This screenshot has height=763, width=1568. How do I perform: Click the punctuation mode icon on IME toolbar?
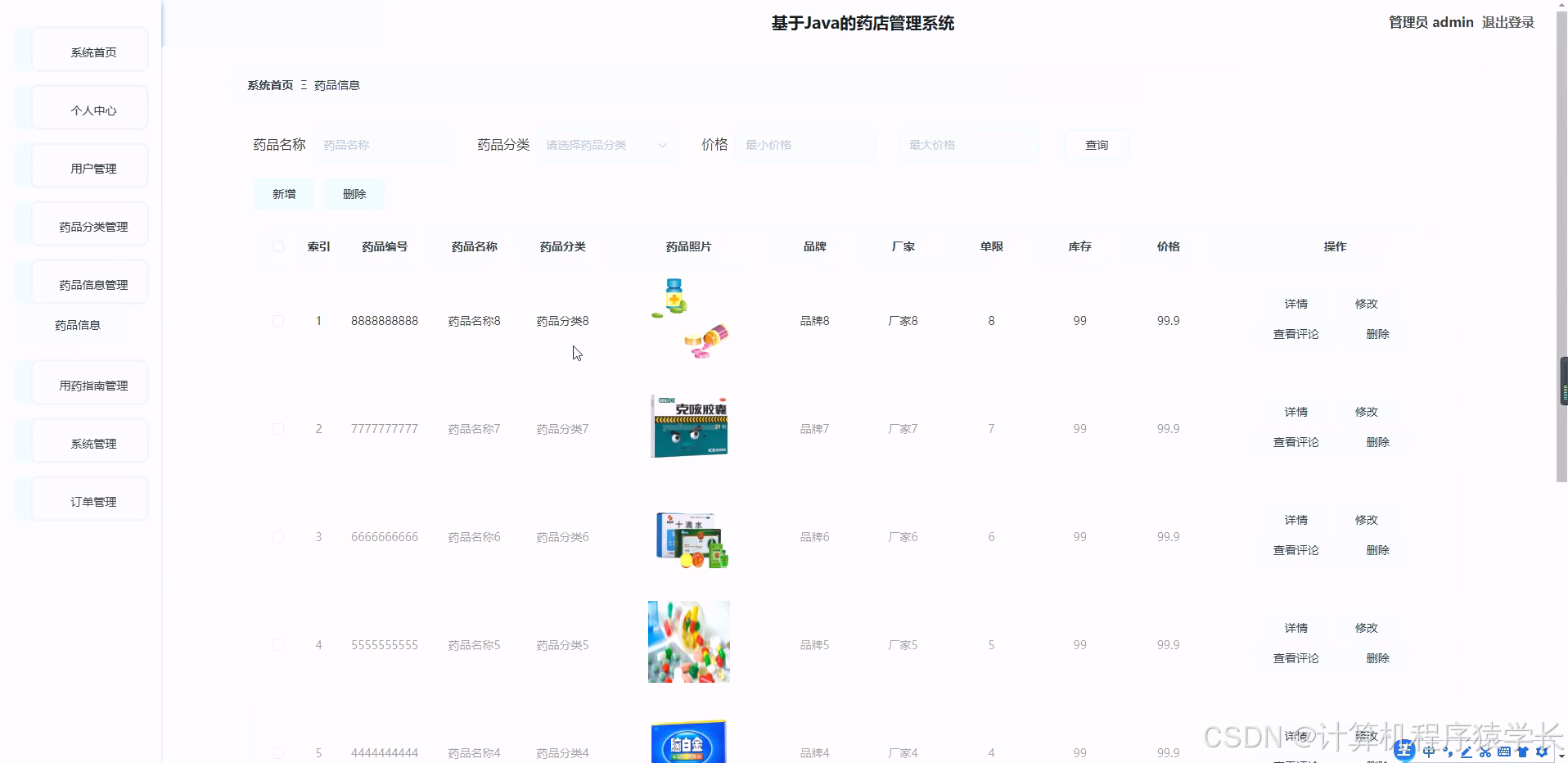pos(1448,751)
